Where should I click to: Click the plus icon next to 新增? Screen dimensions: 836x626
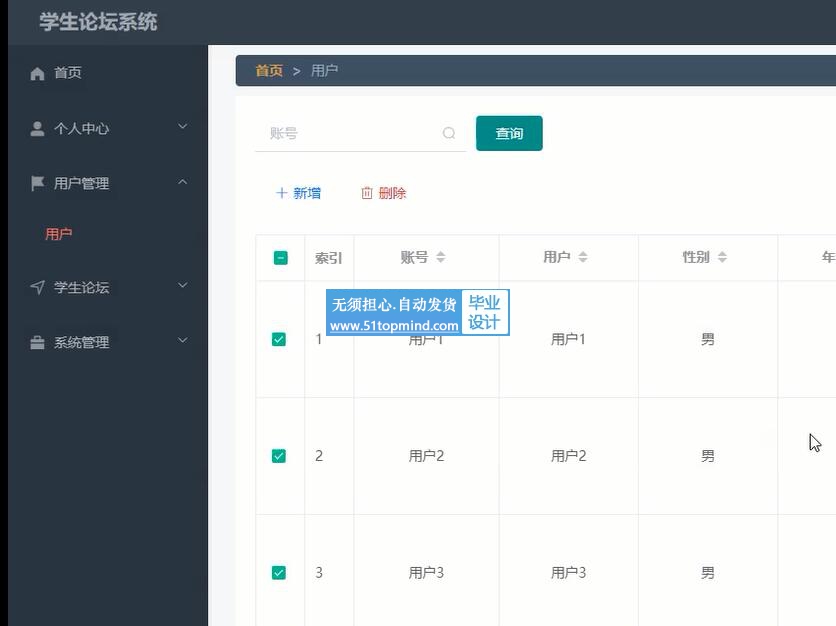point(282,193)
